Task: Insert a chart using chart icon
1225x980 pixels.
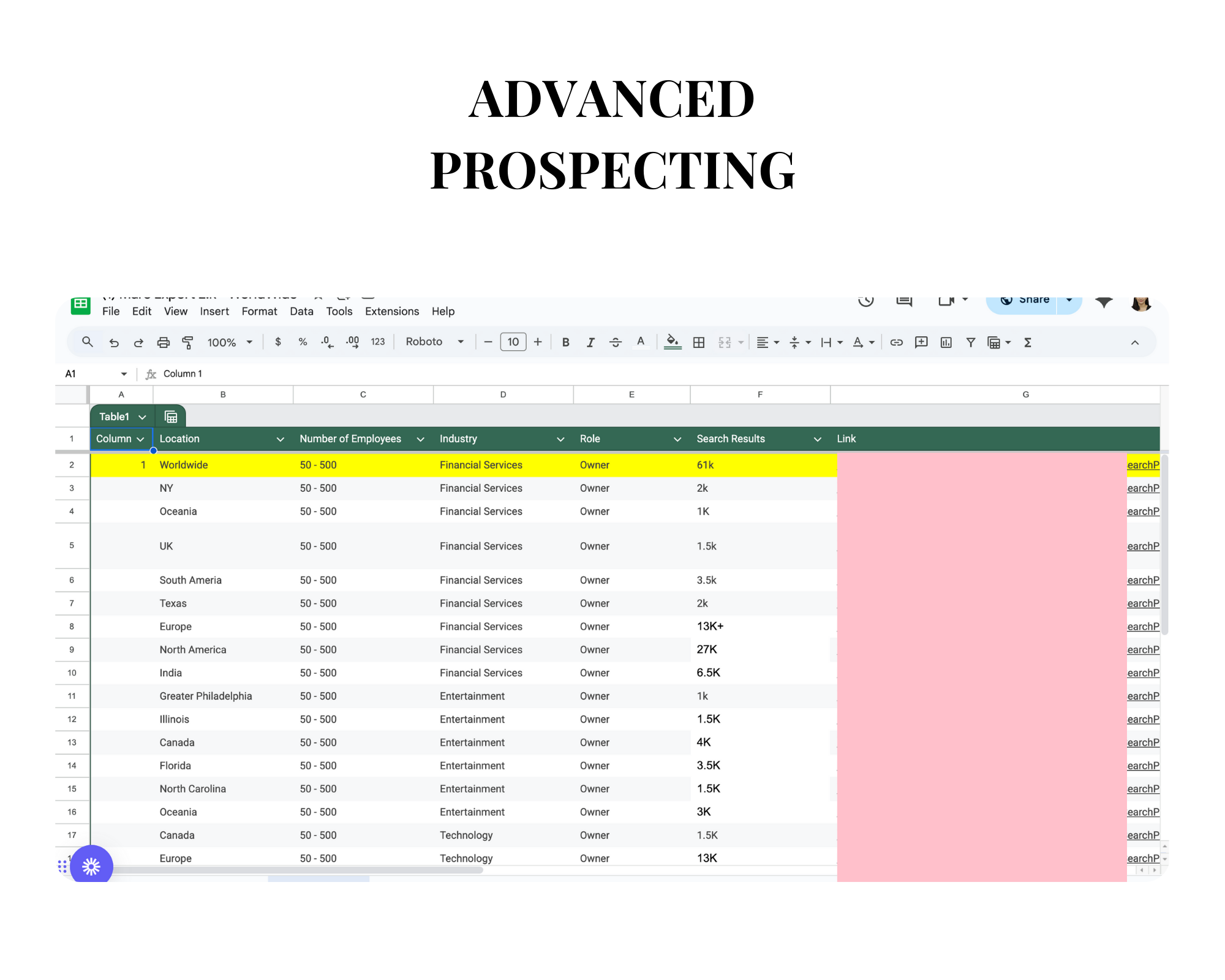Action: 946,342
